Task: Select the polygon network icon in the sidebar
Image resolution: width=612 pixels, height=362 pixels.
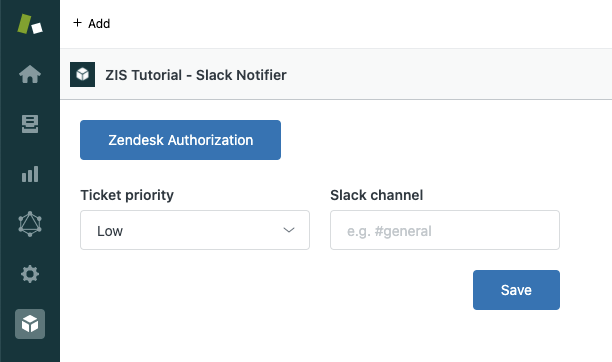Action: (30, 224)
